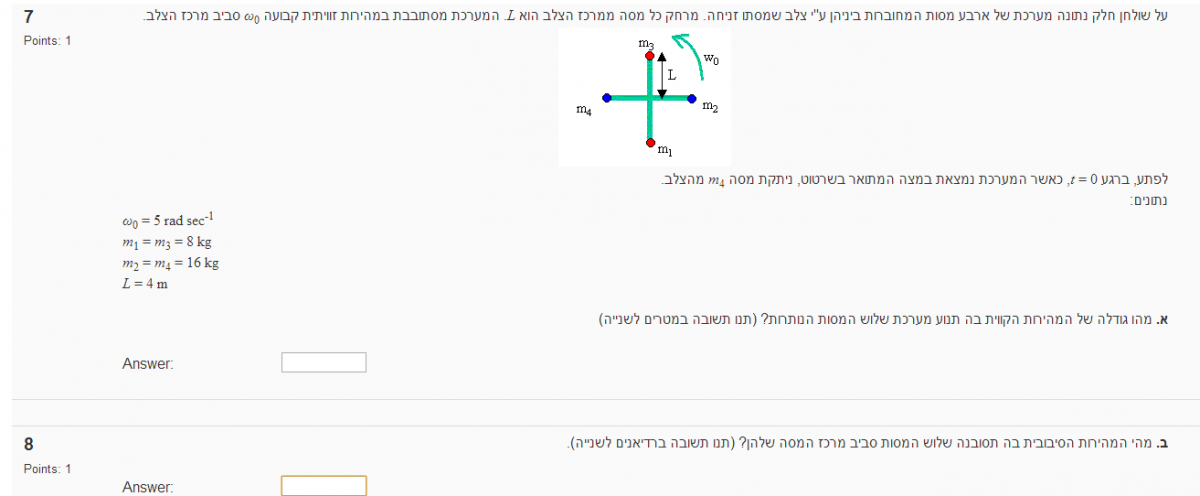The image size is (1200, 496).
Task: Click the black double-headed L arrow
Action: (x=662, y=74)
